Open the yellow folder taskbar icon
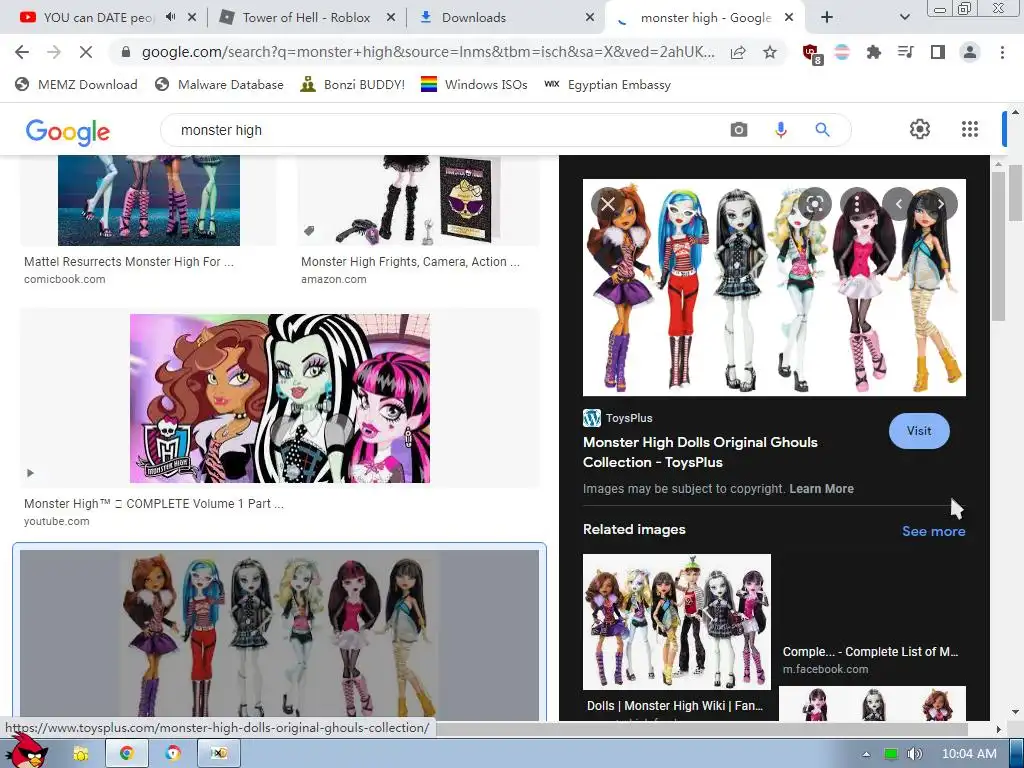This screenshot has height=768, width=1024. coord(81,754)
